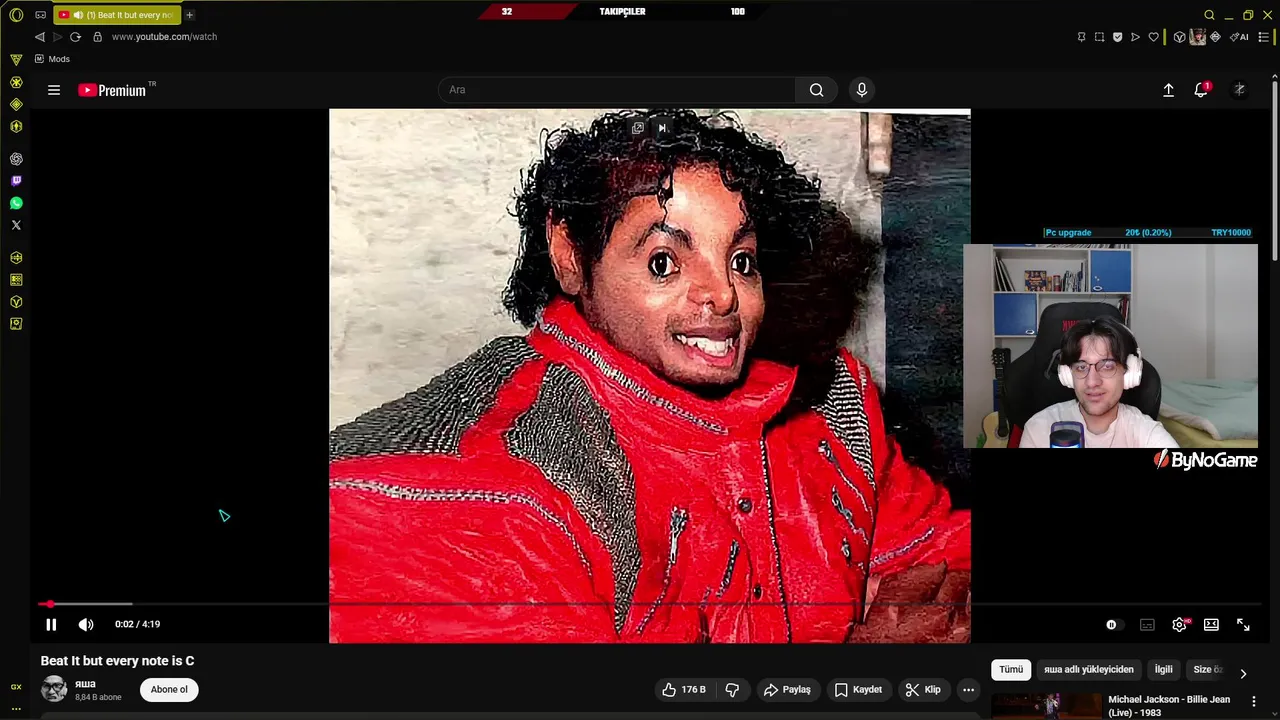Image resolution: width=1280 pixels, height=720 pixels.
Task: Open the Mods bookmark item
Action: (52, 59)
